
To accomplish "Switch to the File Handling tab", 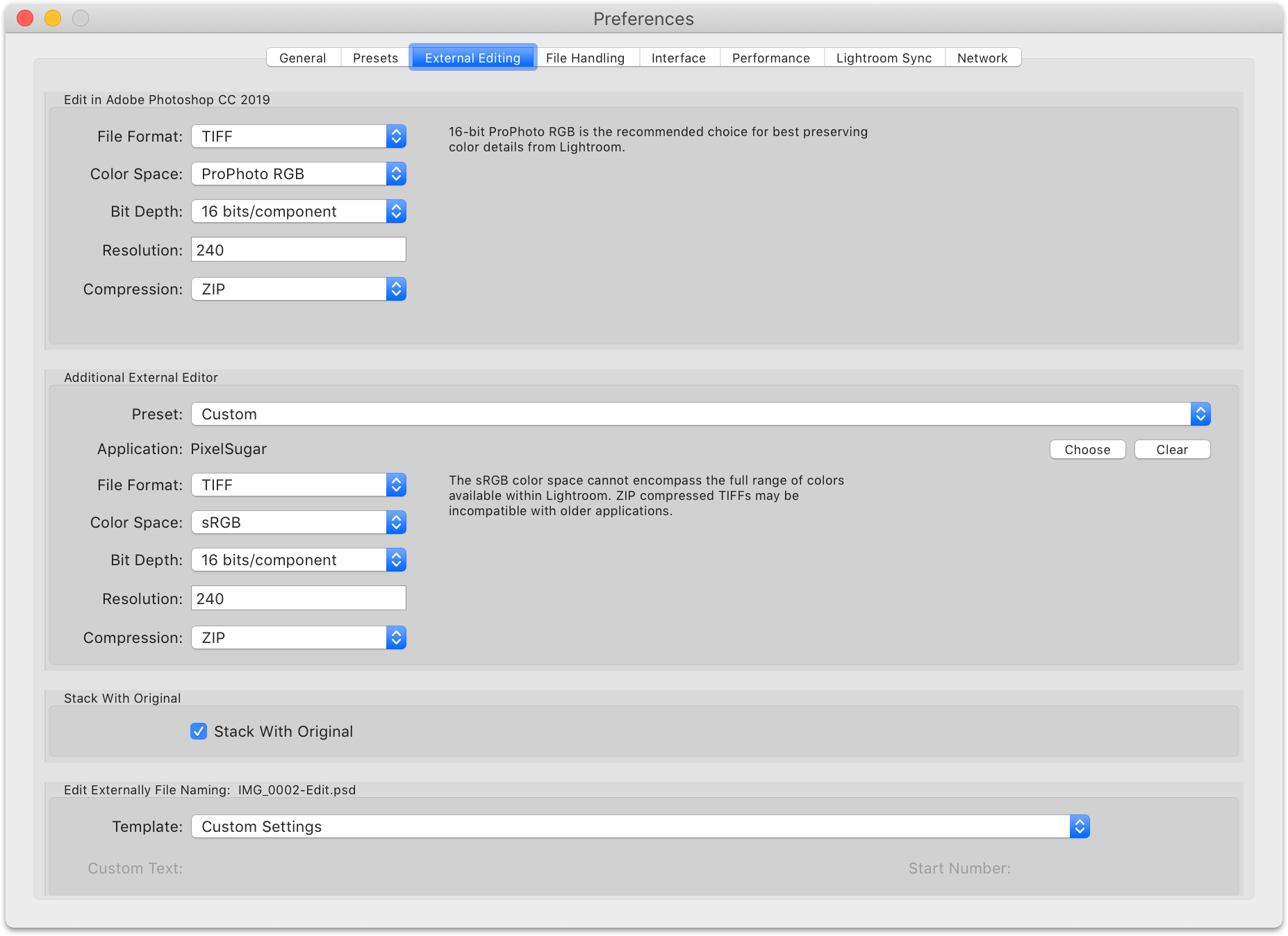I will (585, 58).
